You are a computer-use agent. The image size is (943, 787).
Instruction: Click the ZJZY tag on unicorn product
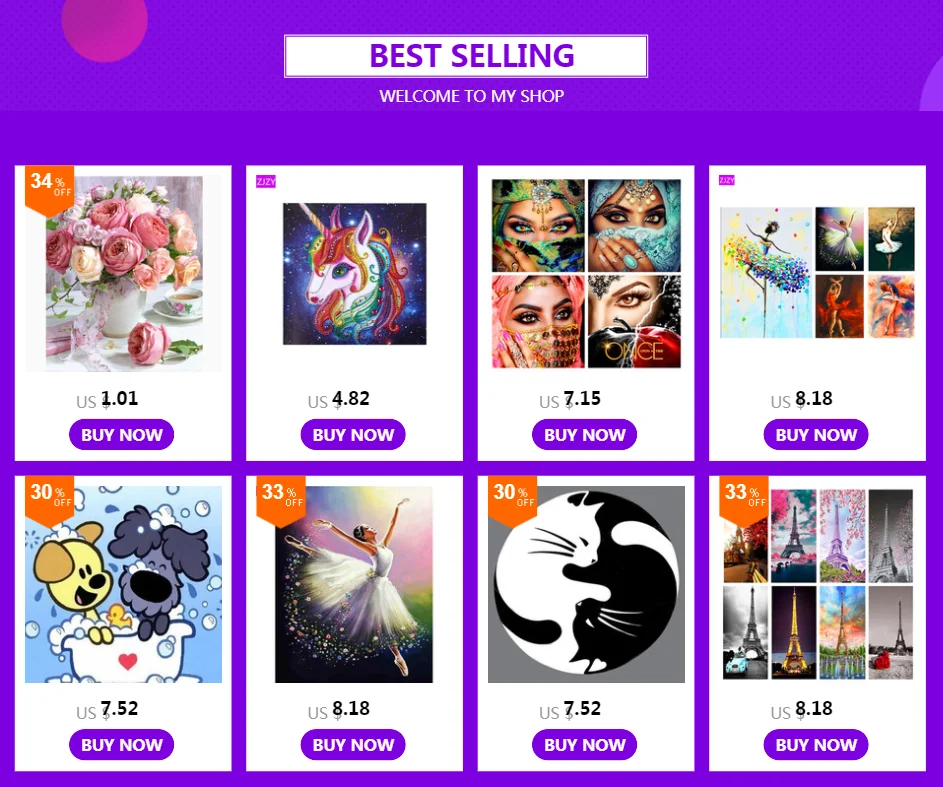click(266, 182)
